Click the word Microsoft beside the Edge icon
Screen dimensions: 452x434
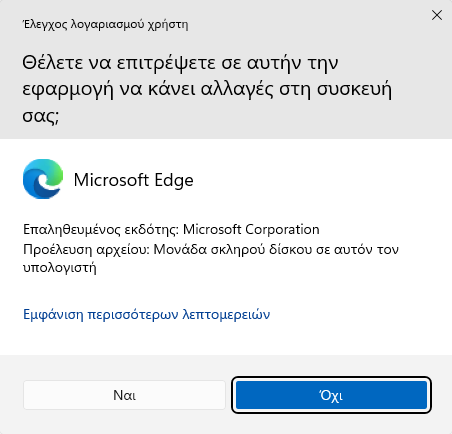tap(111, 180)
